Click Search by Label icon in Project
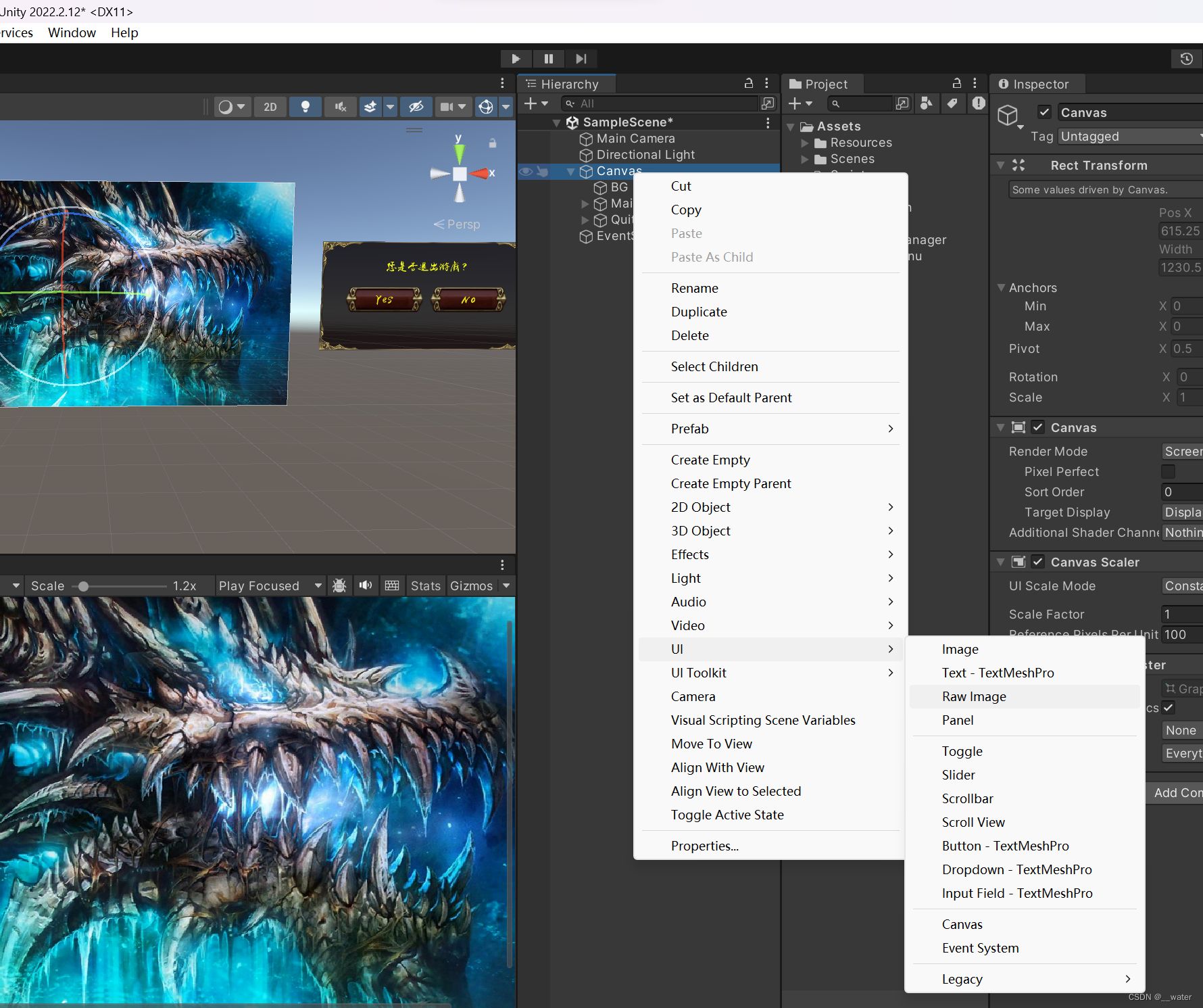1203x1008 pixels. (x=952, y=103)
